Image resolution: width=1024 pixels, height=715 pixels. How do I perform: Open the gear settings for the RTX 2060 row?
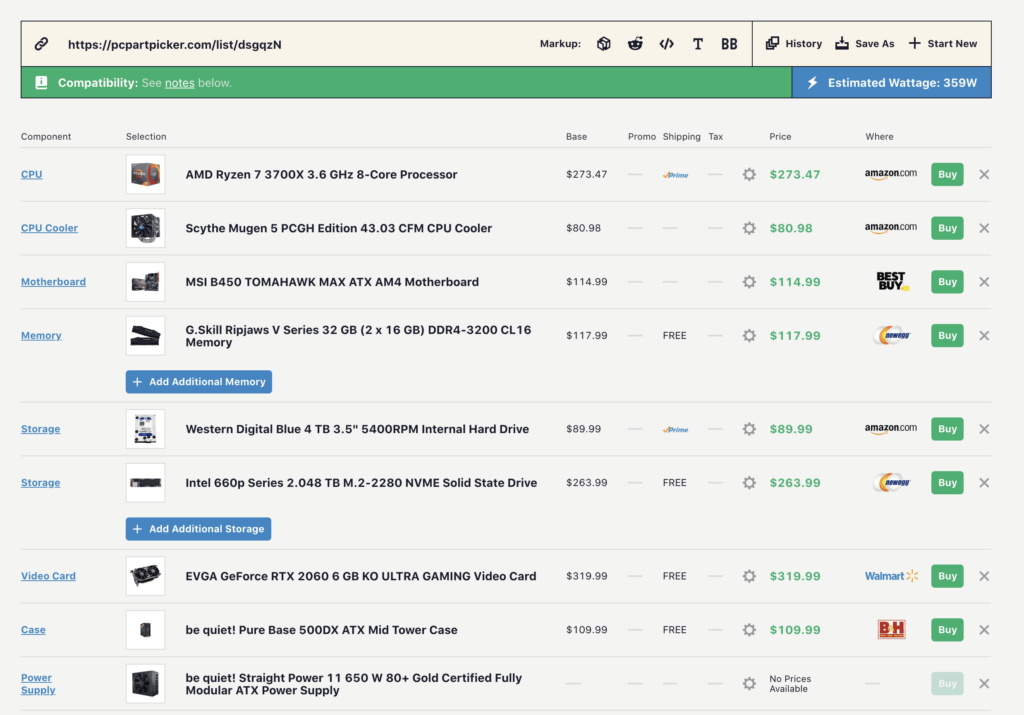pos(749,576)
